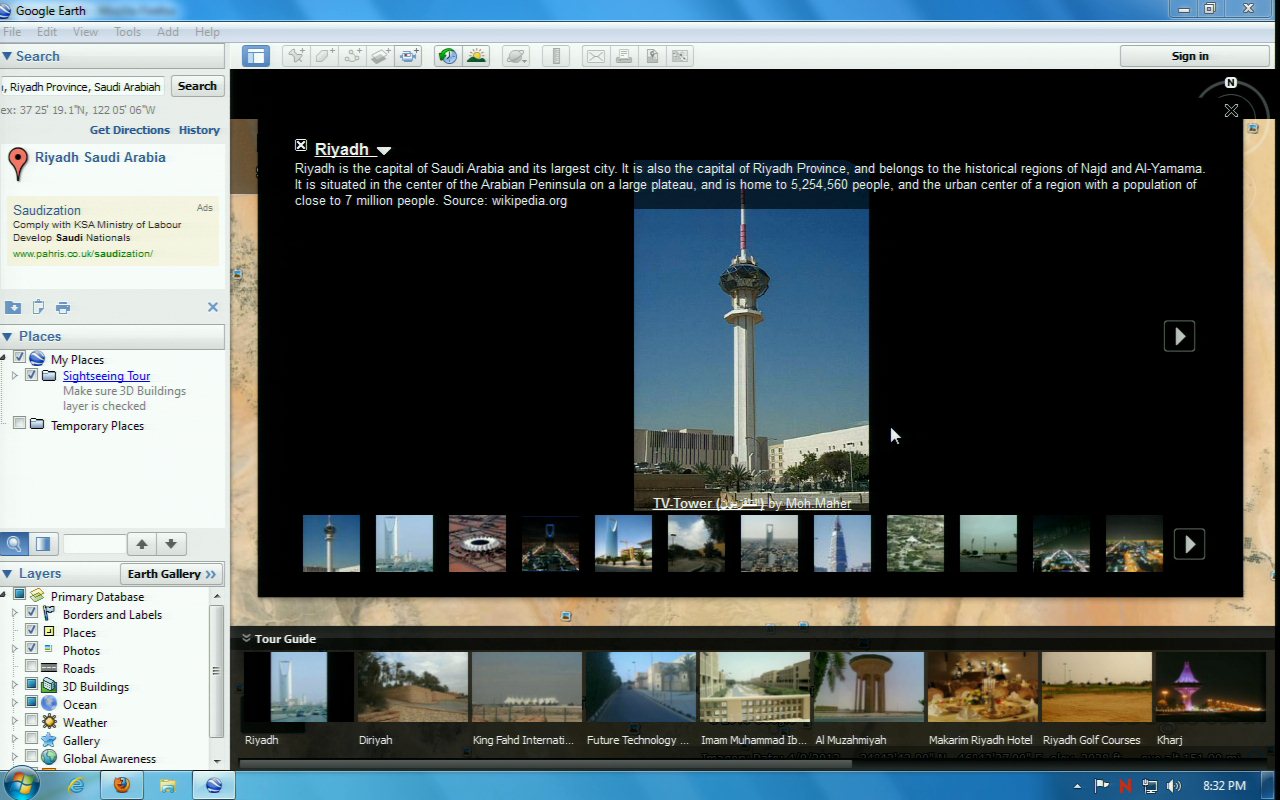Toggle the sunlight across landscape icon

[476, 56]
